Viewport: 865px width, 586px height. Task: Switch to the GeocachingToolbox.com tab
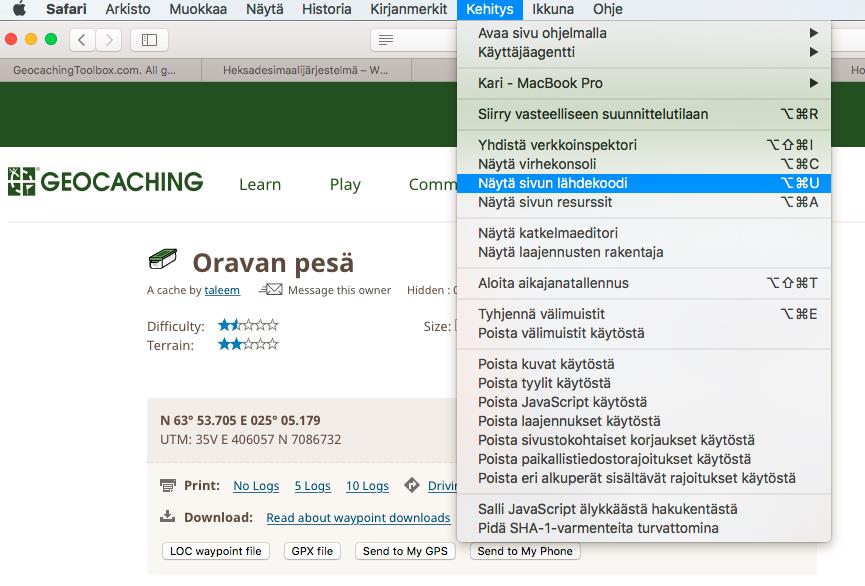[100, 70]
